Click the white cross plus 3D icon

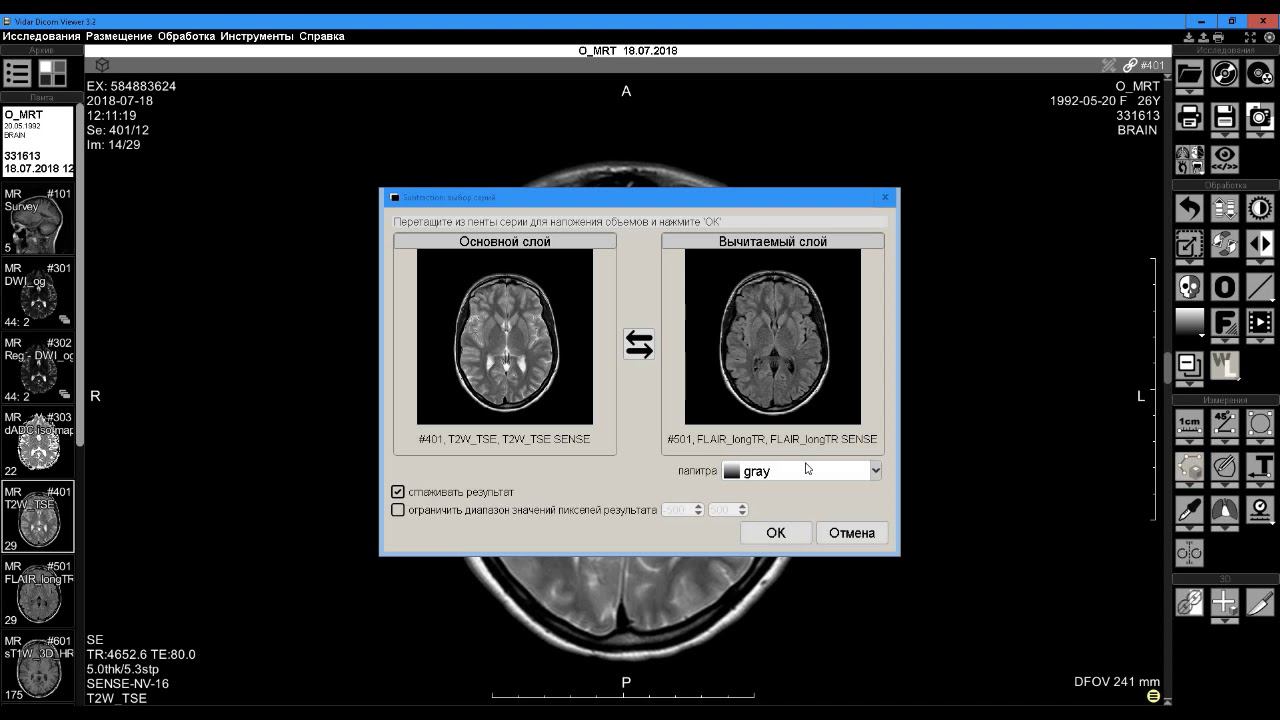1224,602
